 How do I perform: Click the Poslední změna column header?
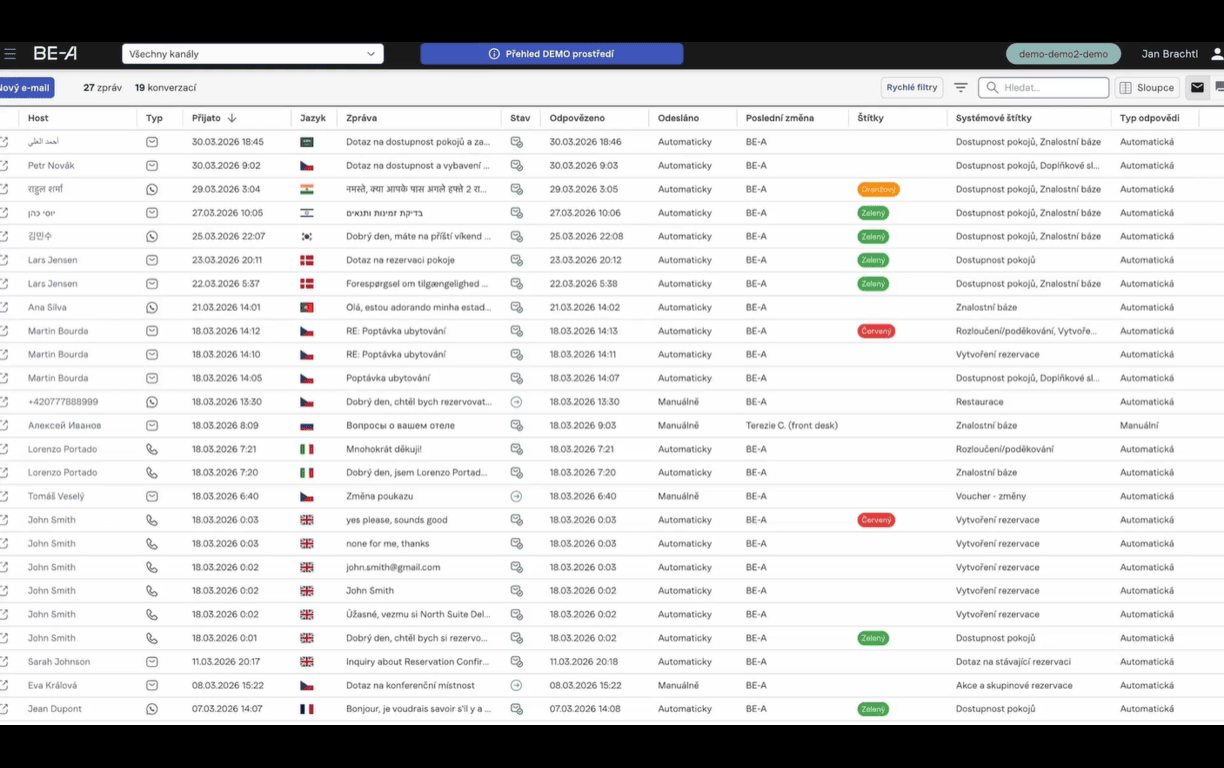tap(780, 118)
